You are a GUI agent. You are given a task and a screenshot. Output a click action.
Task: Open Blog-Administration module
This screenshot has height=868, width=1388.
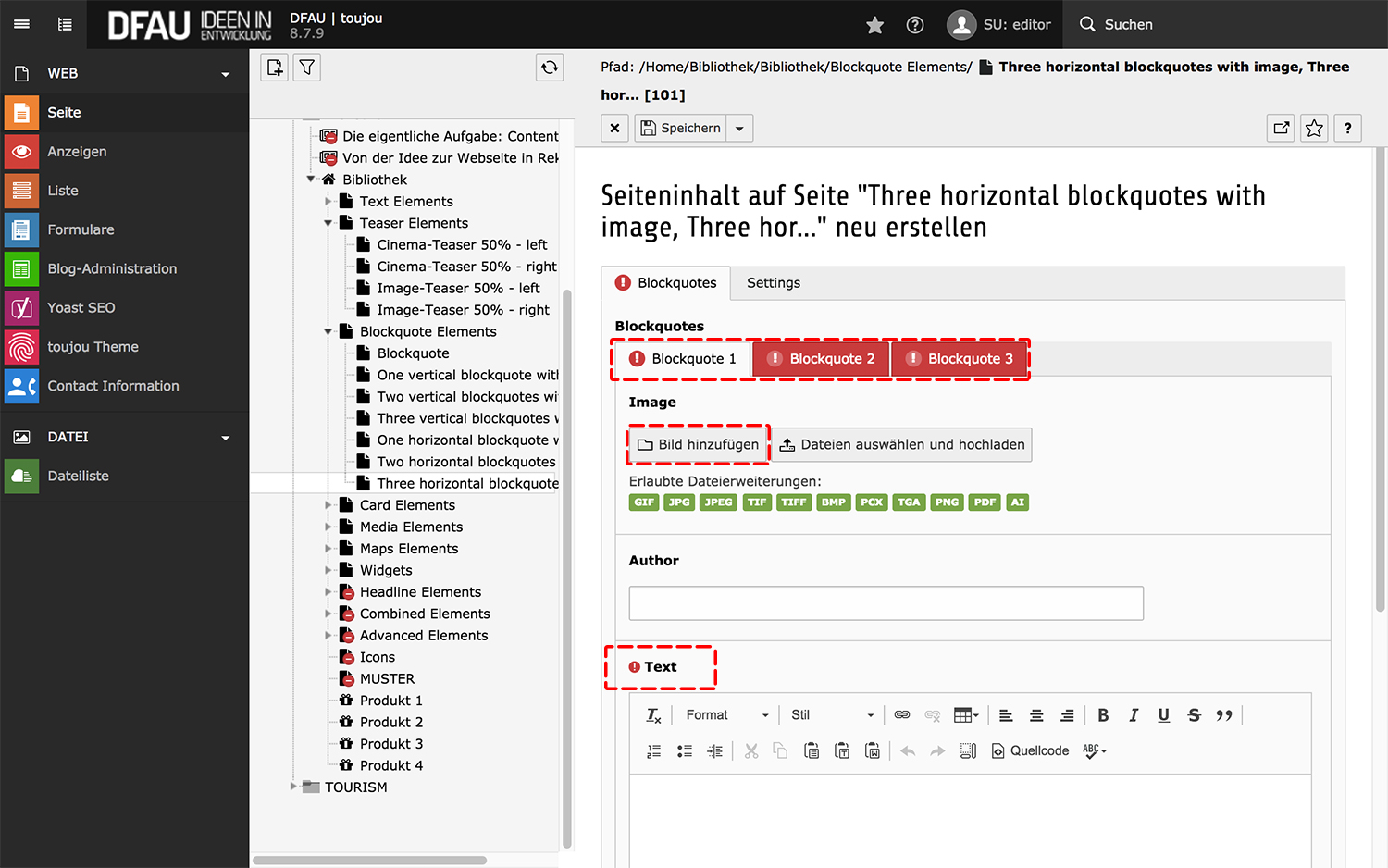pyautogui.click(x=125, y=268)
